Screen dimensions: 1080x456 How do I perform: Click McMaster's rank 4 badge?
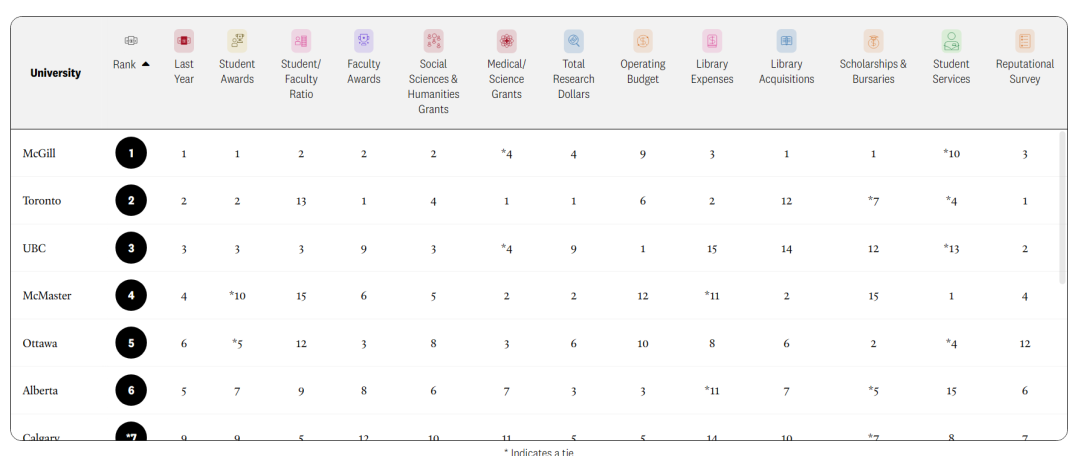click(131, 296)
